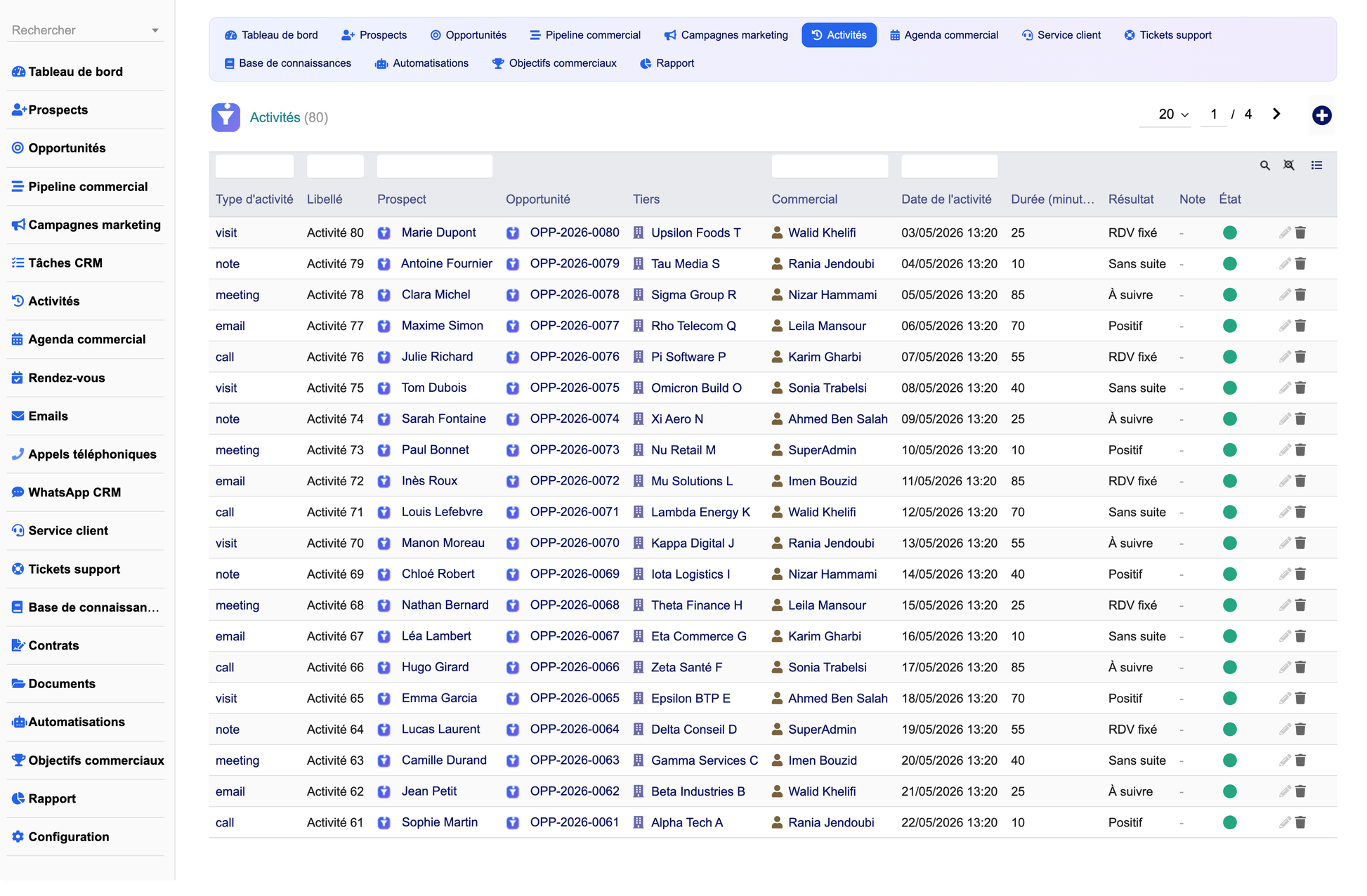Open the Objectifs commerciaux tab
The height and width of the screenshot is (896, 1367).
(555, 63)
